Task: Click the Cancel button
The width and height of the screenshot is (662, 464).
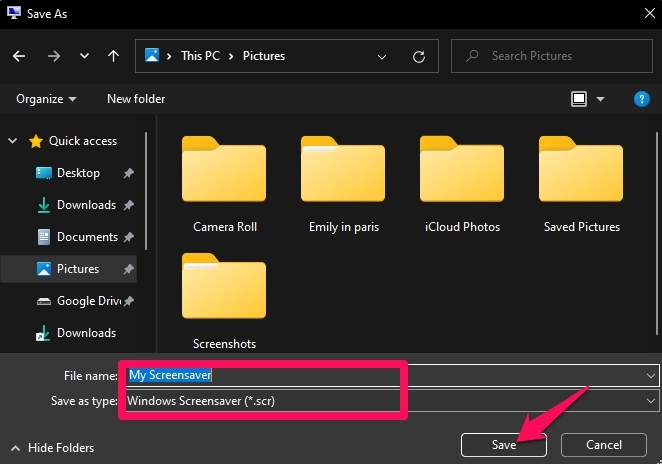Action: click(x=603, y=444)
